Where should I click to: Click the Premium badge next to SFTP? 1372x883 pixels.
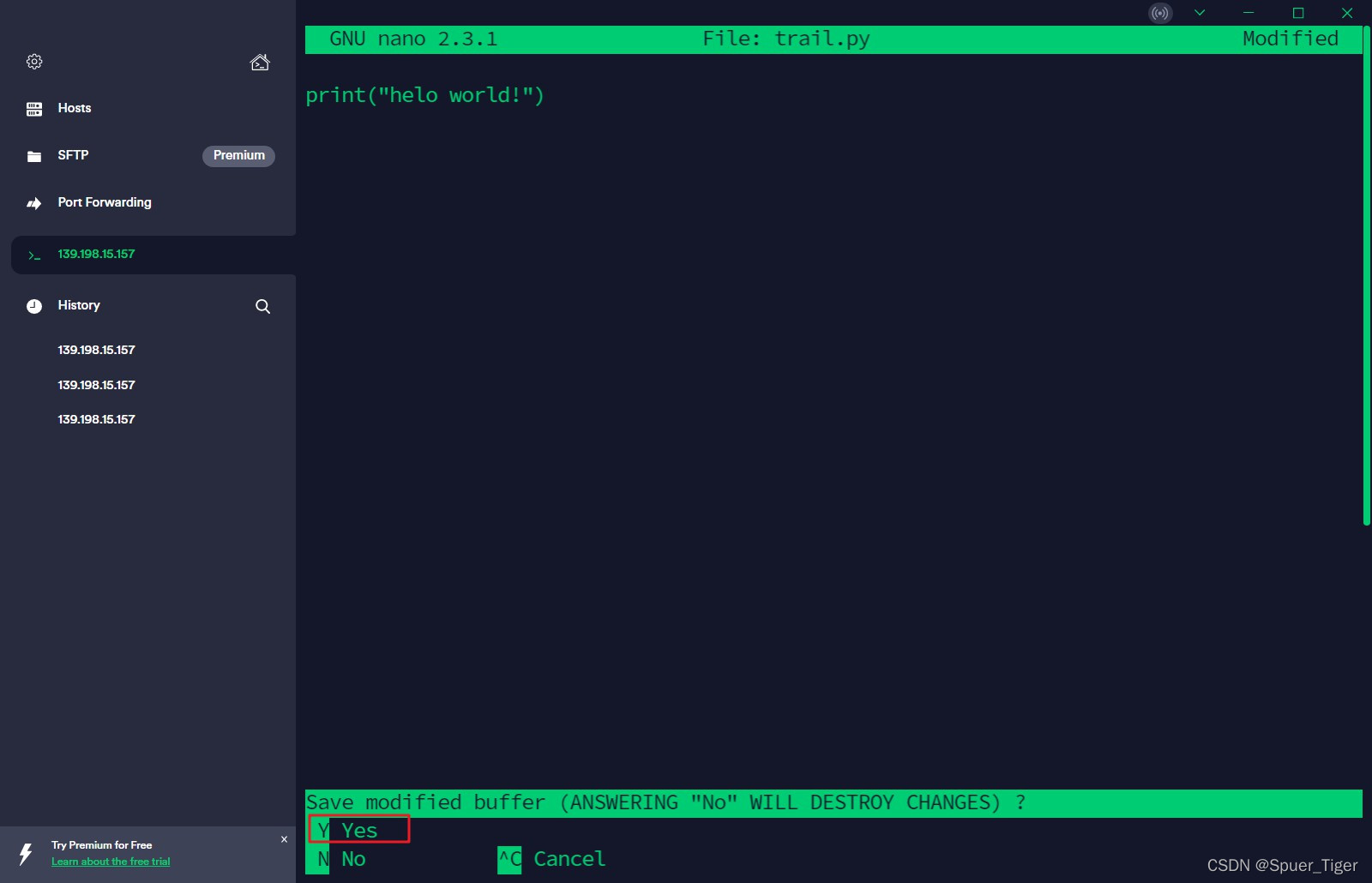point(238,155)
